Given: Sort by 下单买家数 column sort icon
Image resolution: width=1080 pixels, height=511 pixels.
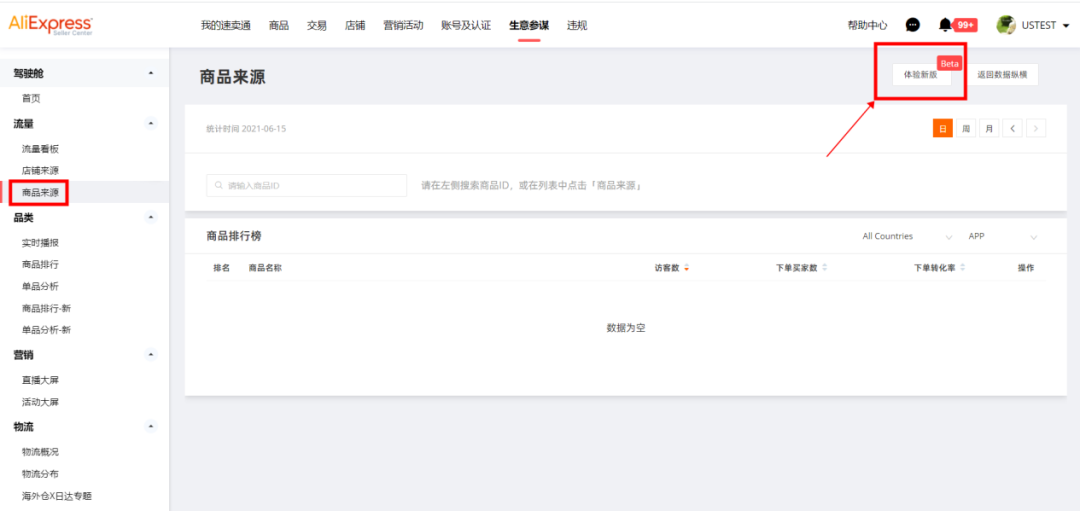Looking at the screenshot, I should [x=824, y=268].
